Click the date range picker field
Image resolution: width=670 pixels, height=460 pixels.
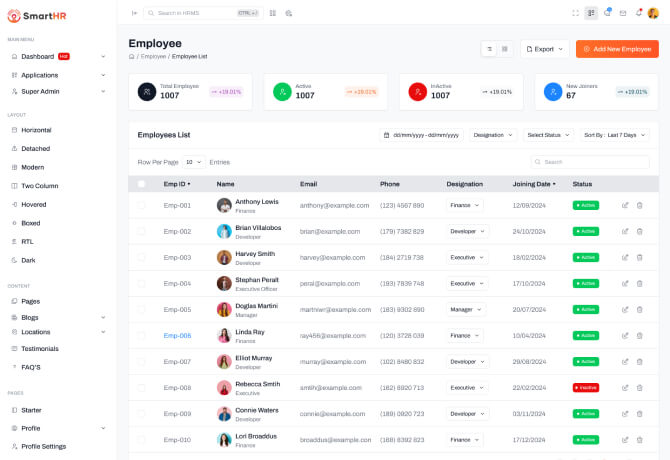pyautogui.click(x=421, y=135)
